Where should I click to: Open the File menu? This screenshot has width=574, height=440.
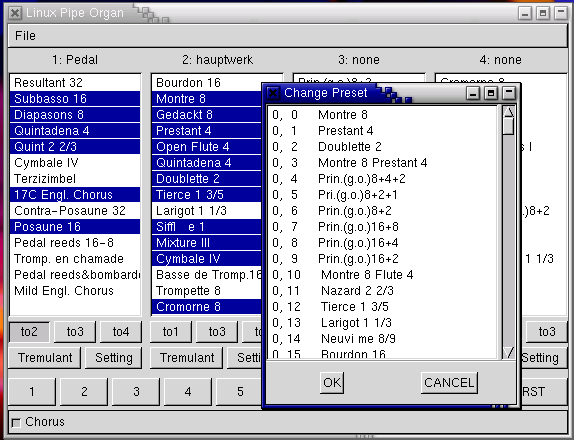click(25, 36)
